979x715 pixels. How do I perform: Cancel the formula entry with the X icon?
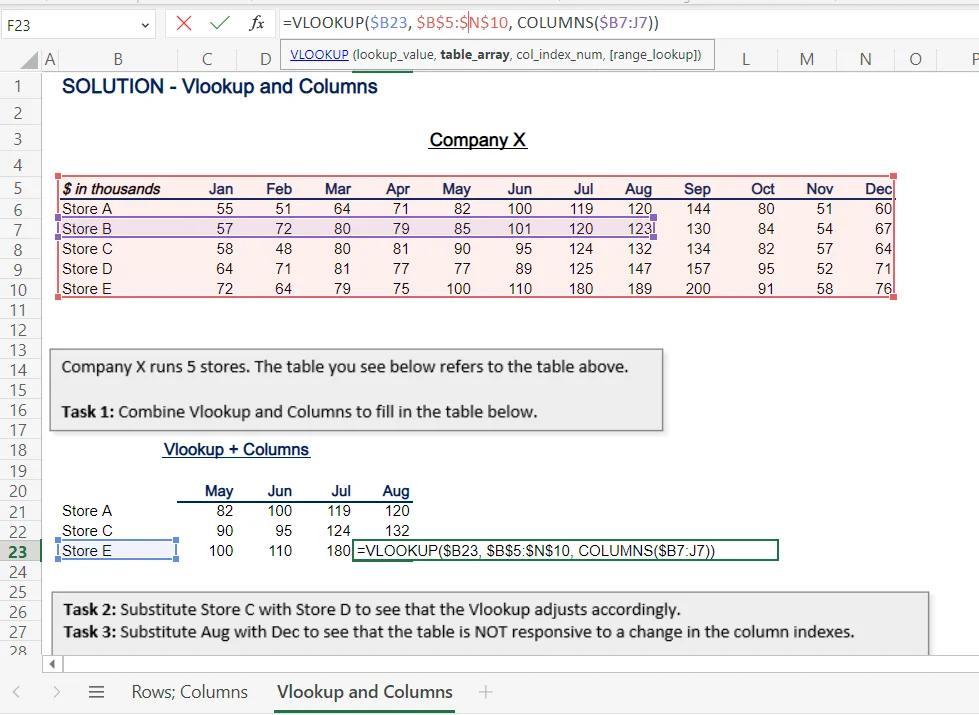point(184,24)
